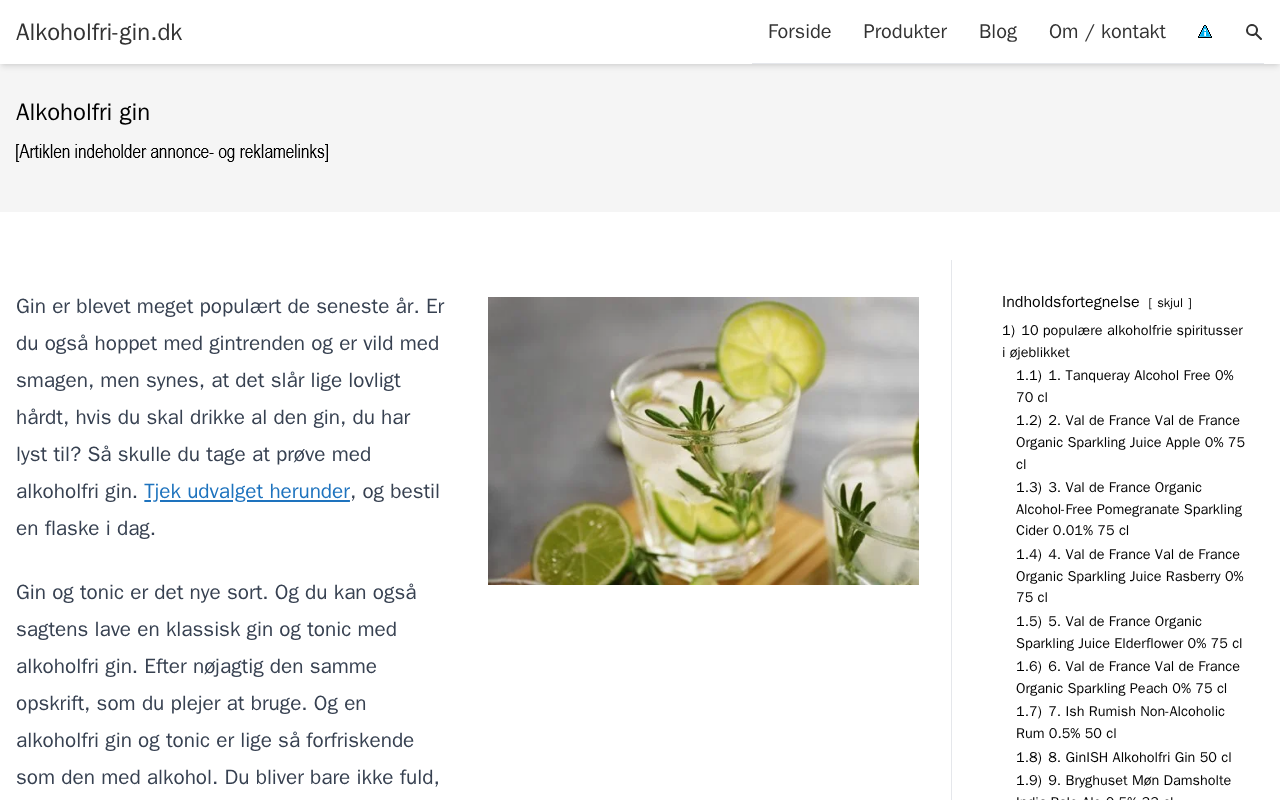1280x800 pixels.
Task: Jump to Pomegranate Sparkling Cider entry
Action: [x=1129, y=509]
